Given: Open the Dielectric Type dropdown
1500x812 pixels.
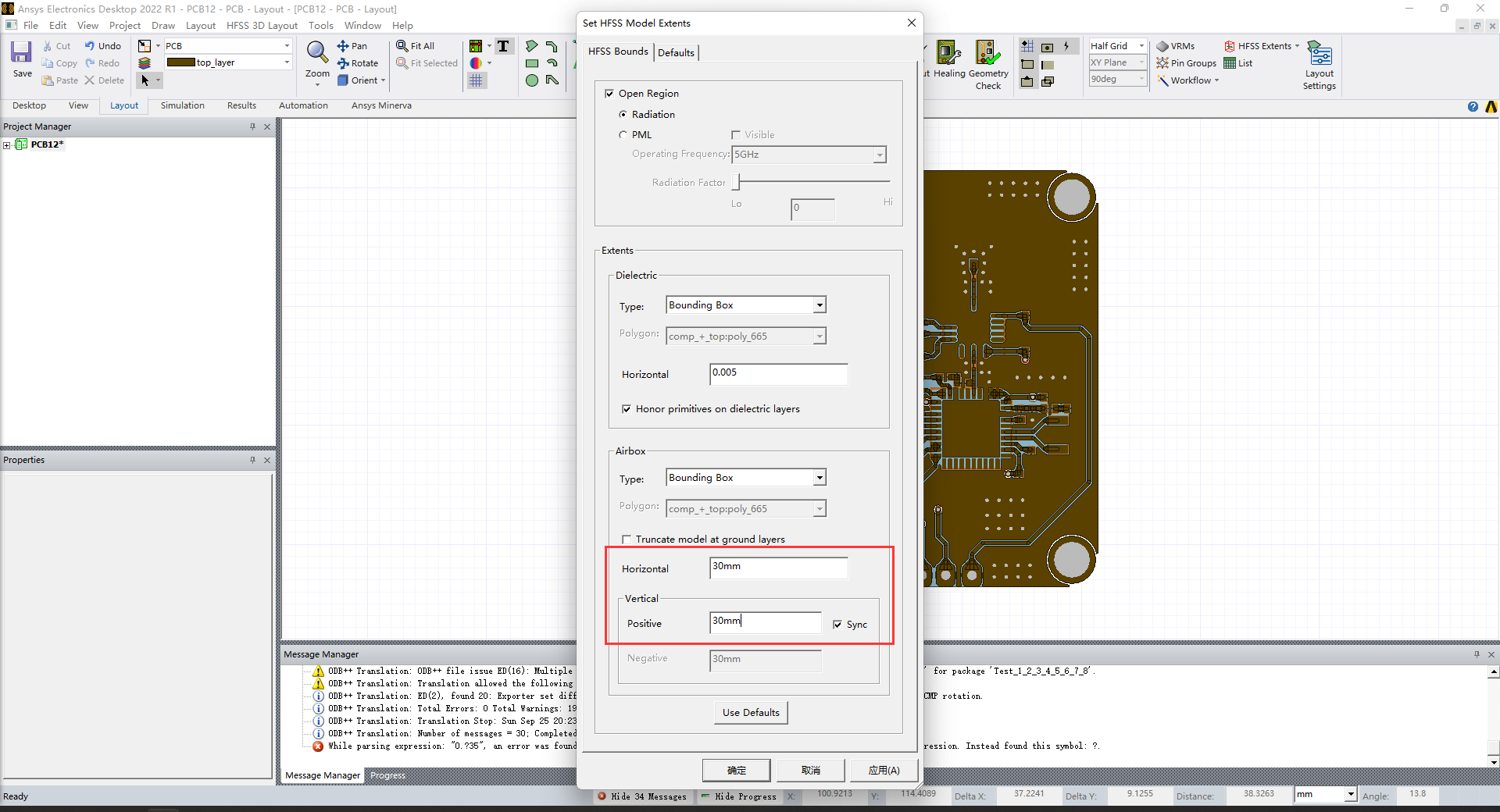Looking at the screenshot, I should pyautogui.click(x=820, y=305).
